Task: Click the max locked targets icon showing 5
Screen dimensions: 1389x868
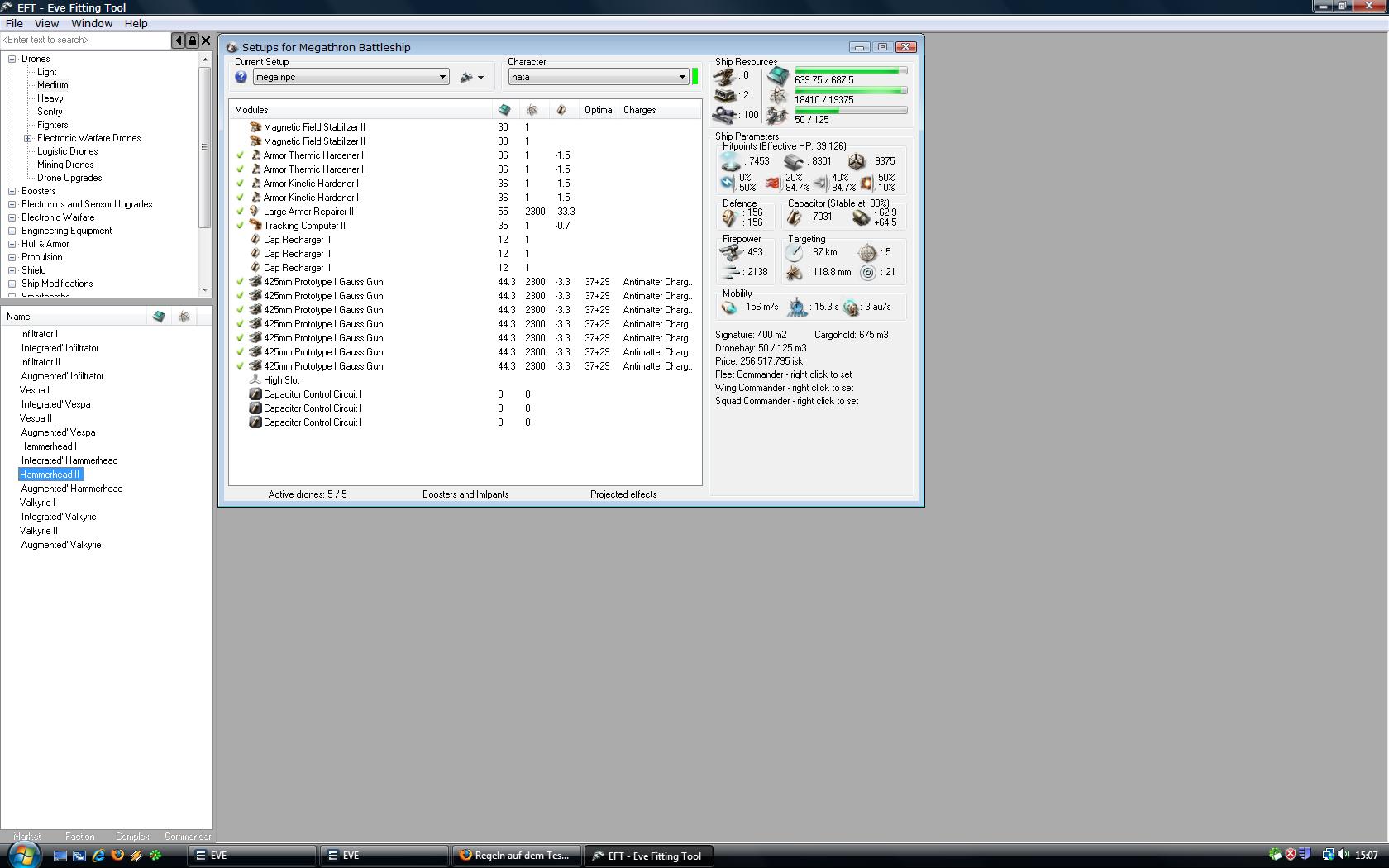Action: click(x=867, y=252)
